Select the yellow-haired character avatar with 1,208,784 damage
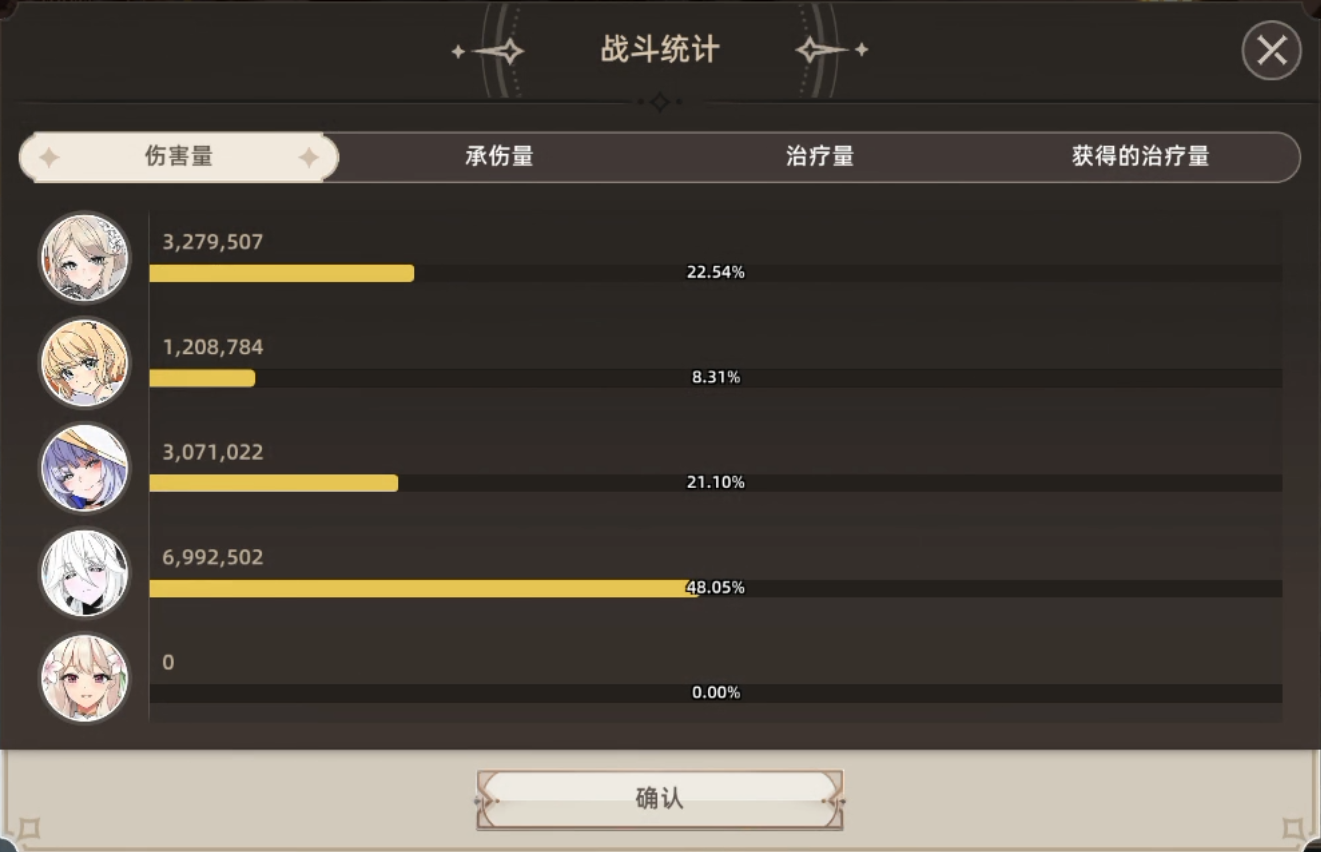Viewport: 1321px width, 852px height. 85,363
